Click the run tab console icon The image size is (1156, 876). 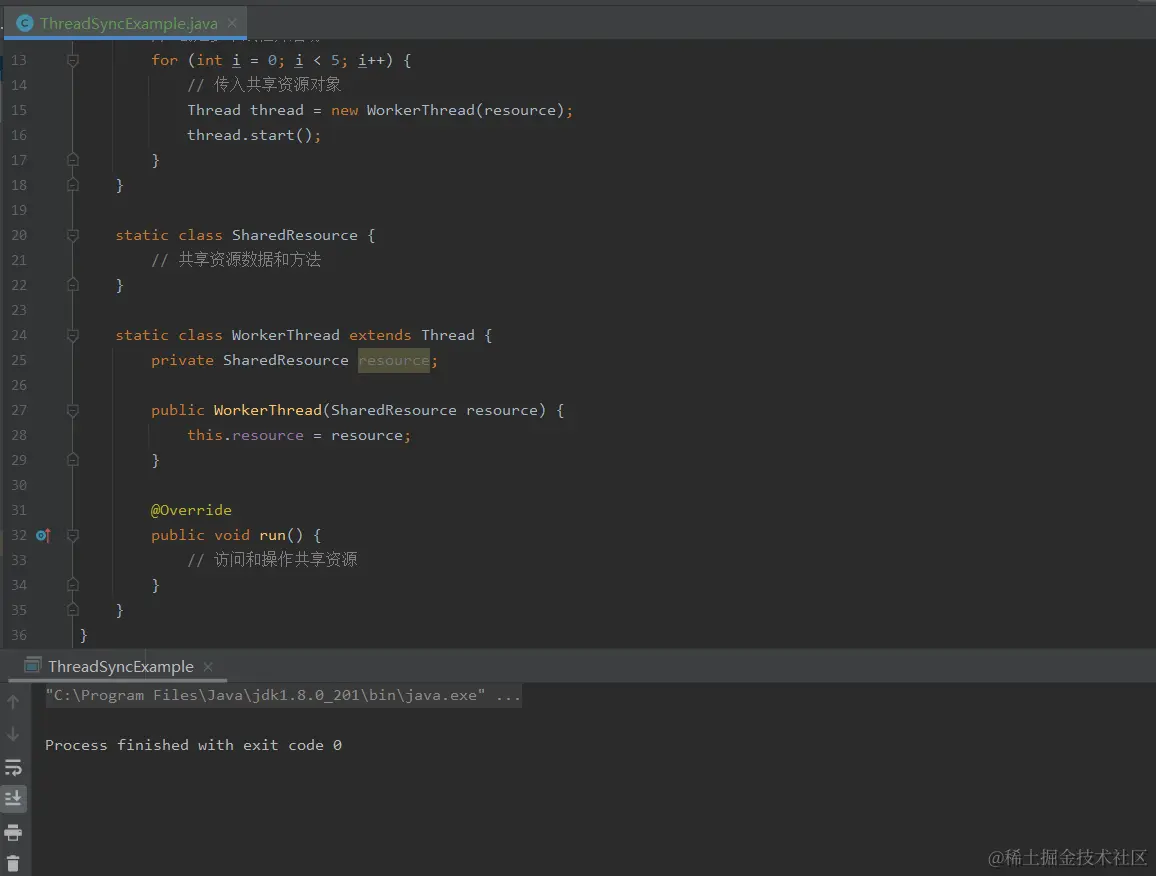[x=32, y=666]
